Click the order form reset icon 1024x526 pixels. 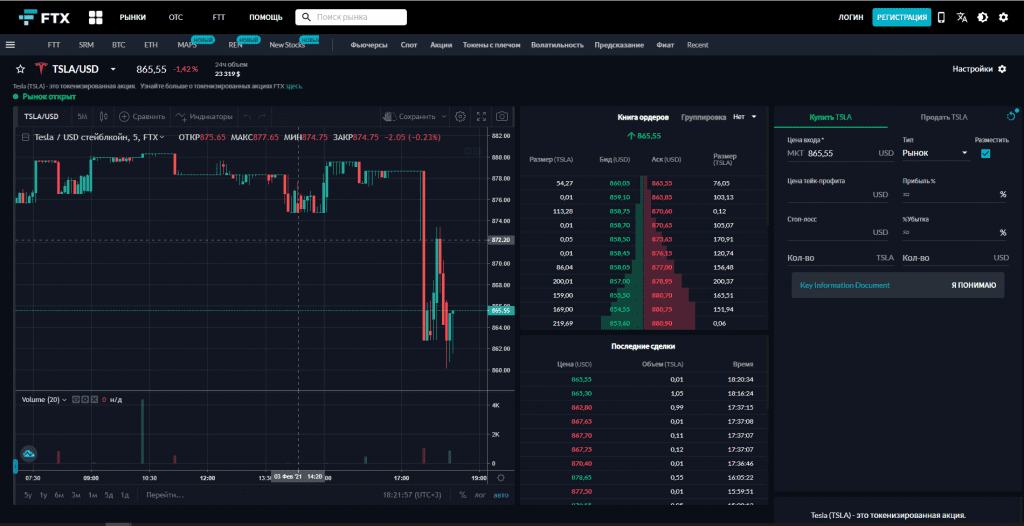click(1012, 116)
